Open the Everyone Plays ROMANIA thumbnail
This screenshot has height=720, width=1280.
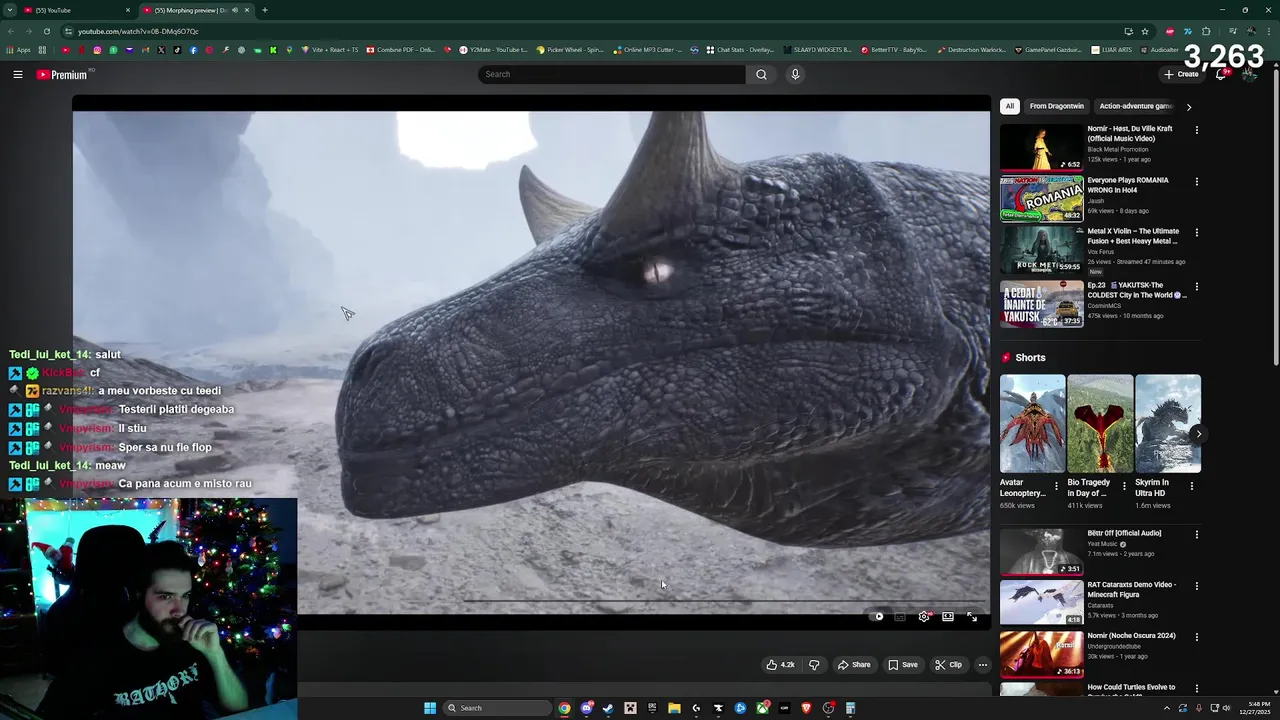(x=1042, y=198)
